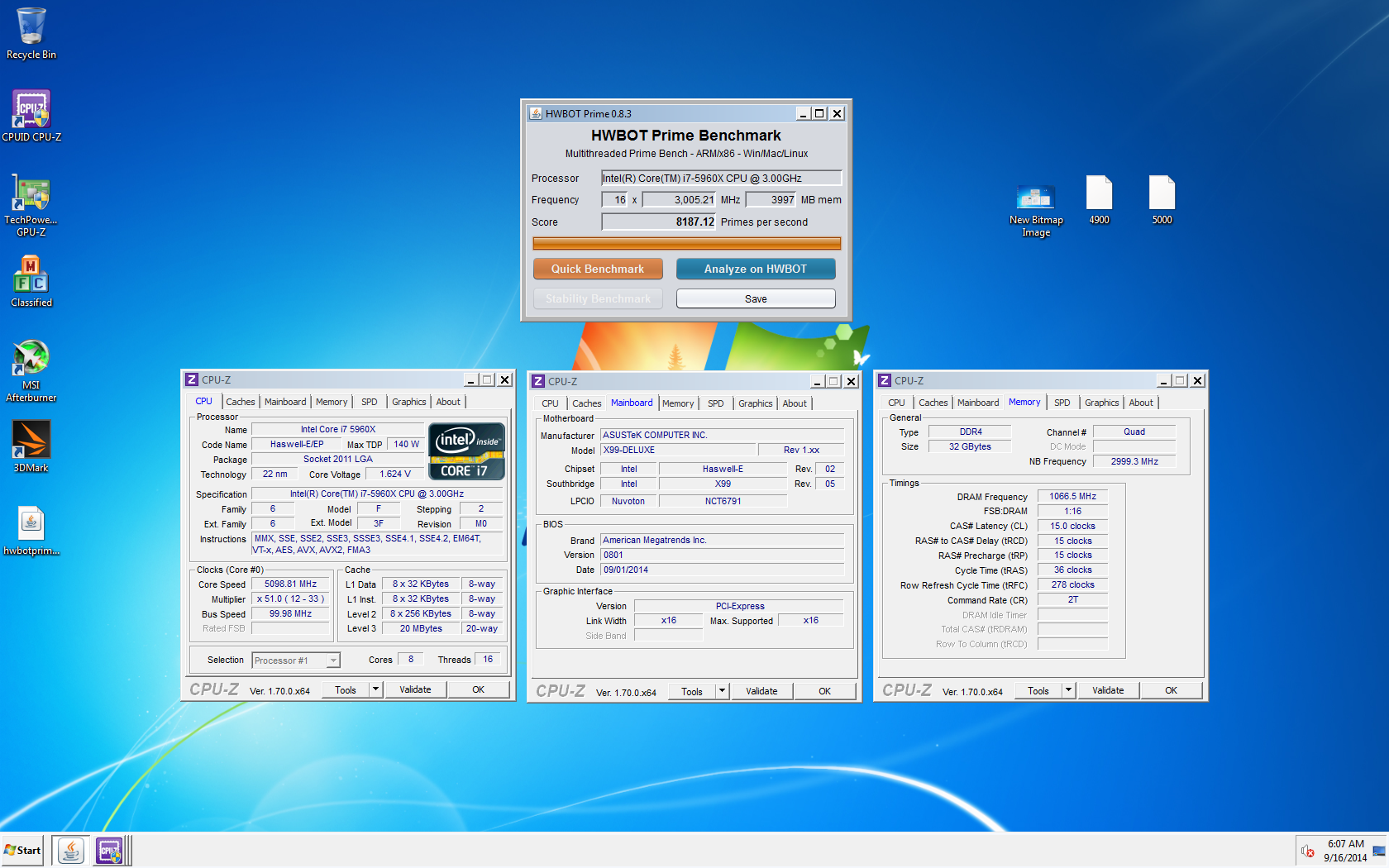Click Save in HWBOT Prime
Image resolution: width=1389 pixels, height=868 pixels.
pos(756,298)
